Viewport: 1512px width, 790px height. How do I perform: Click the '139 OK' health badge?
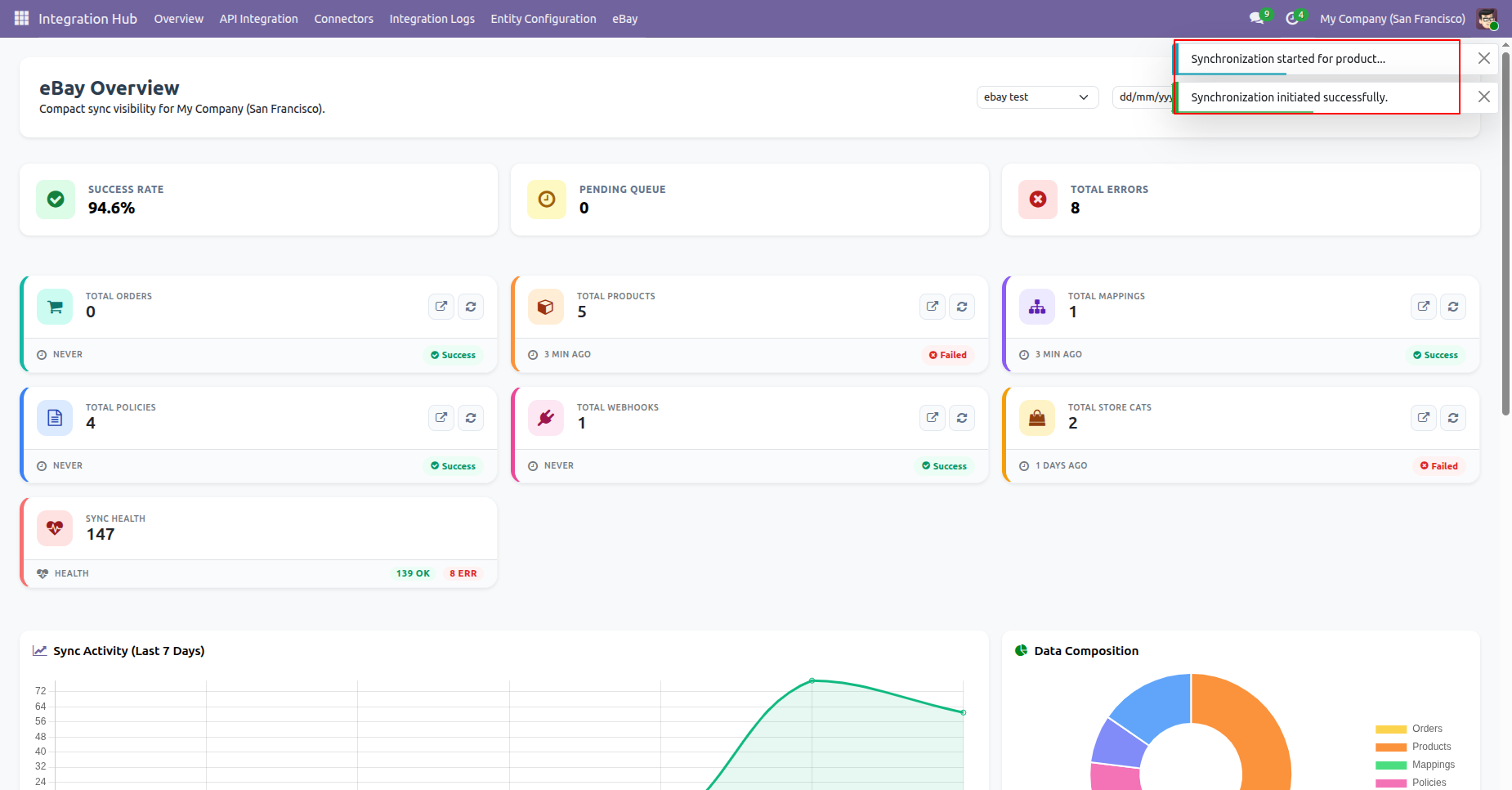click(413, 573)
